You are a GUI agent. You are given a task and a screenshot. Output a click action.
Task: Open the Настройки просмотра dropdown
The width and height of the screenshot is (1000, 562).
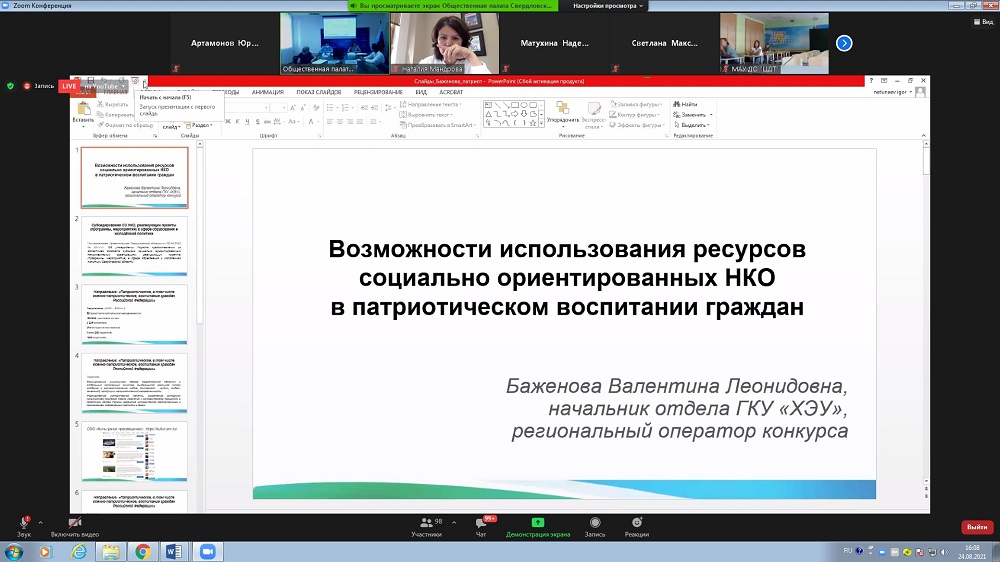click(608, 6)
